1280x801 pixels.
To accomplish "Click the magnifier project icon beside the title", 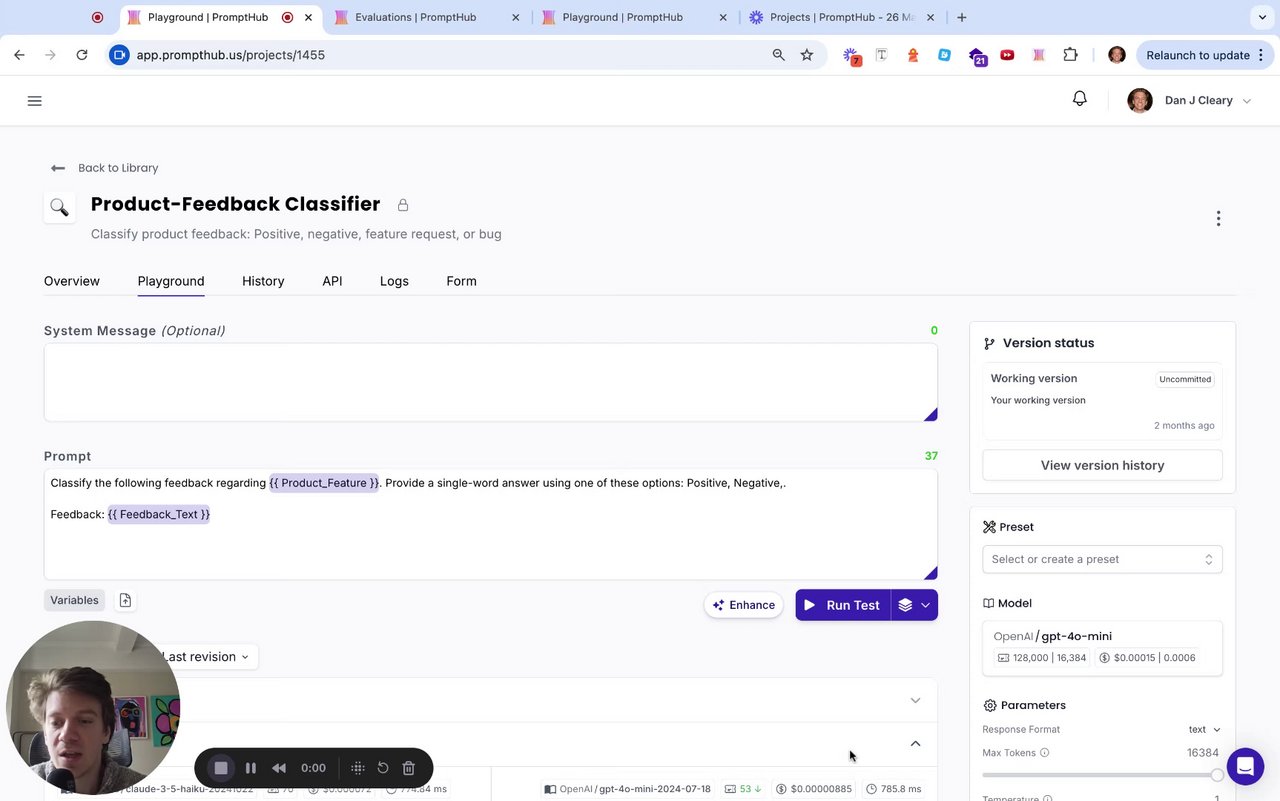I will [59, 207].
